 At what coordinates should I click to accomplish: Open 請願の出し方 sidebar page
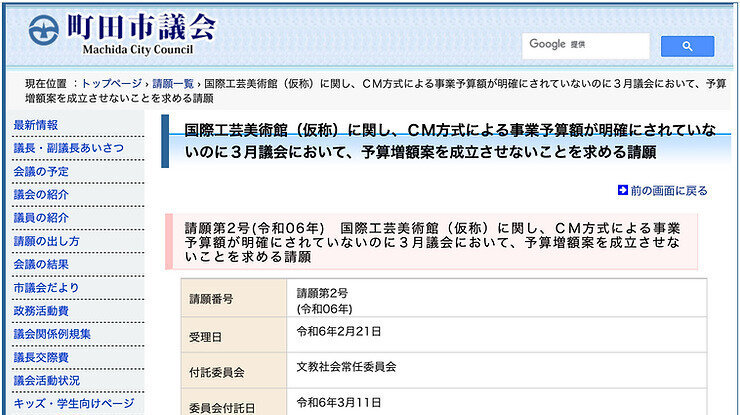[x=47, y=241]
